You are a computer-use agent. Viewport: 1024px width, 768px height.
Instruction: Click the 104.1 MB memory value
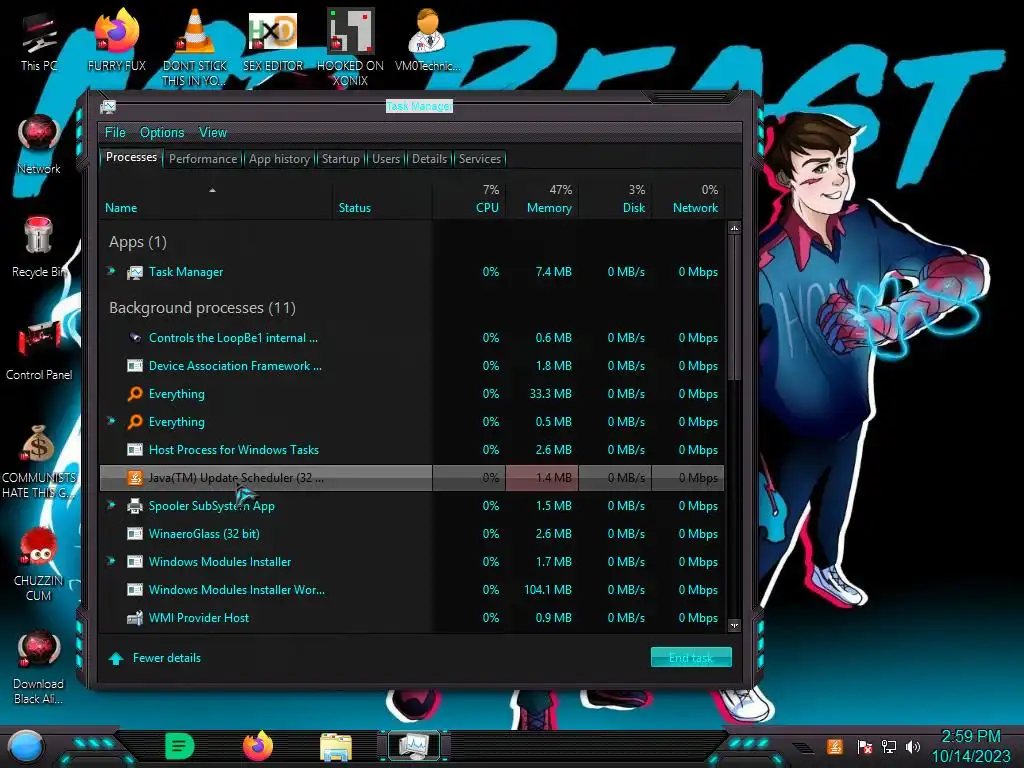(548, 590)
